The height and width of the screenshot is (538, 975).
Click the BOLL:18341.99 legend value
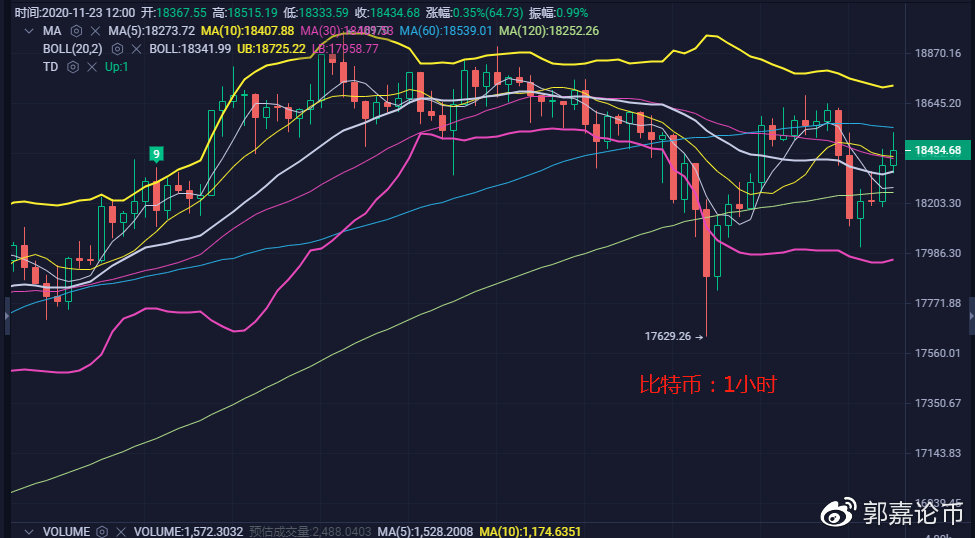point(190,49)
